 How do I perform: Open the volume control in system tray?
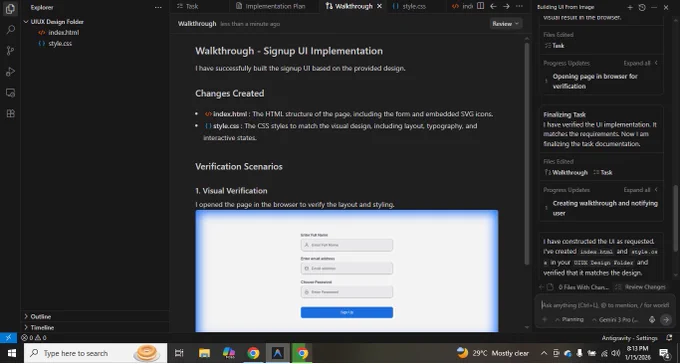click(x=616, y=353)
